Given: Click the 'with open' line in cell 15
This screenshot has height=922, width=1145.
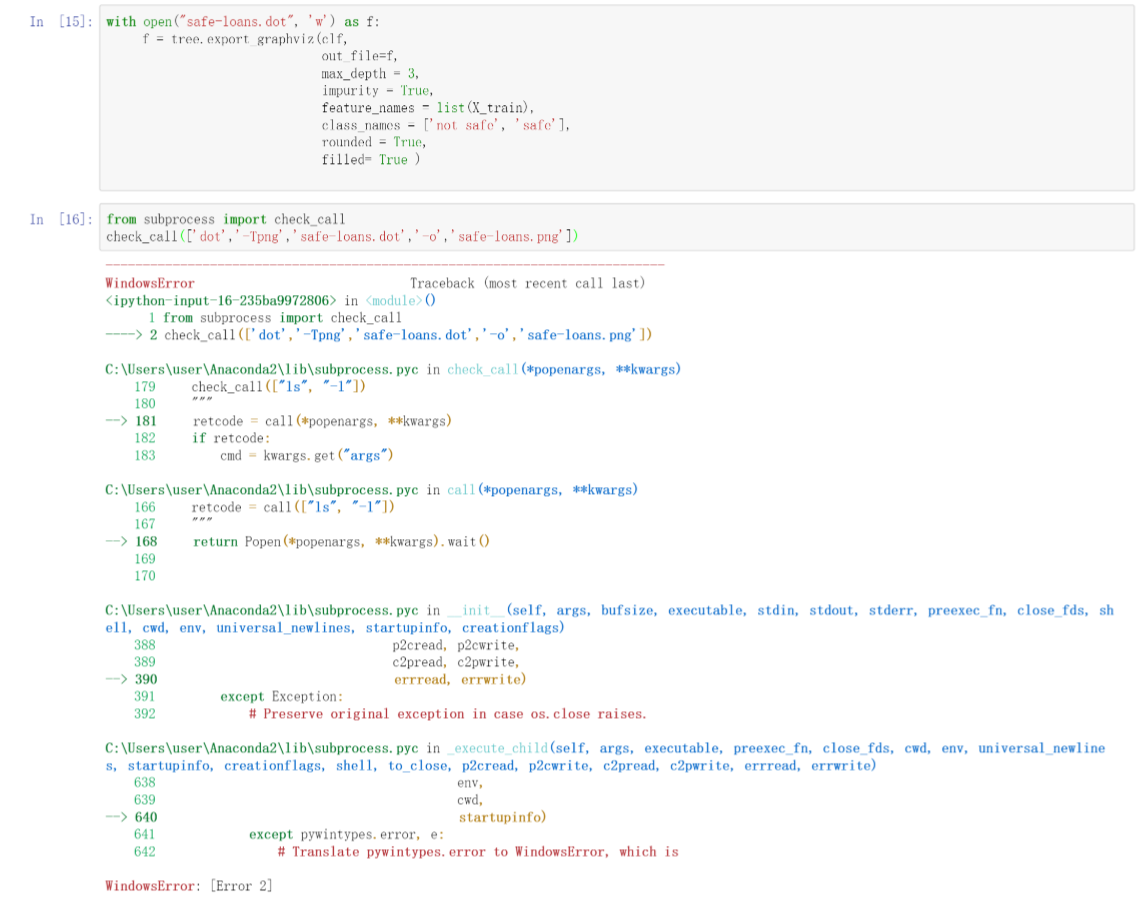Looking at the screenshot, I should click(x=242, y=22).
